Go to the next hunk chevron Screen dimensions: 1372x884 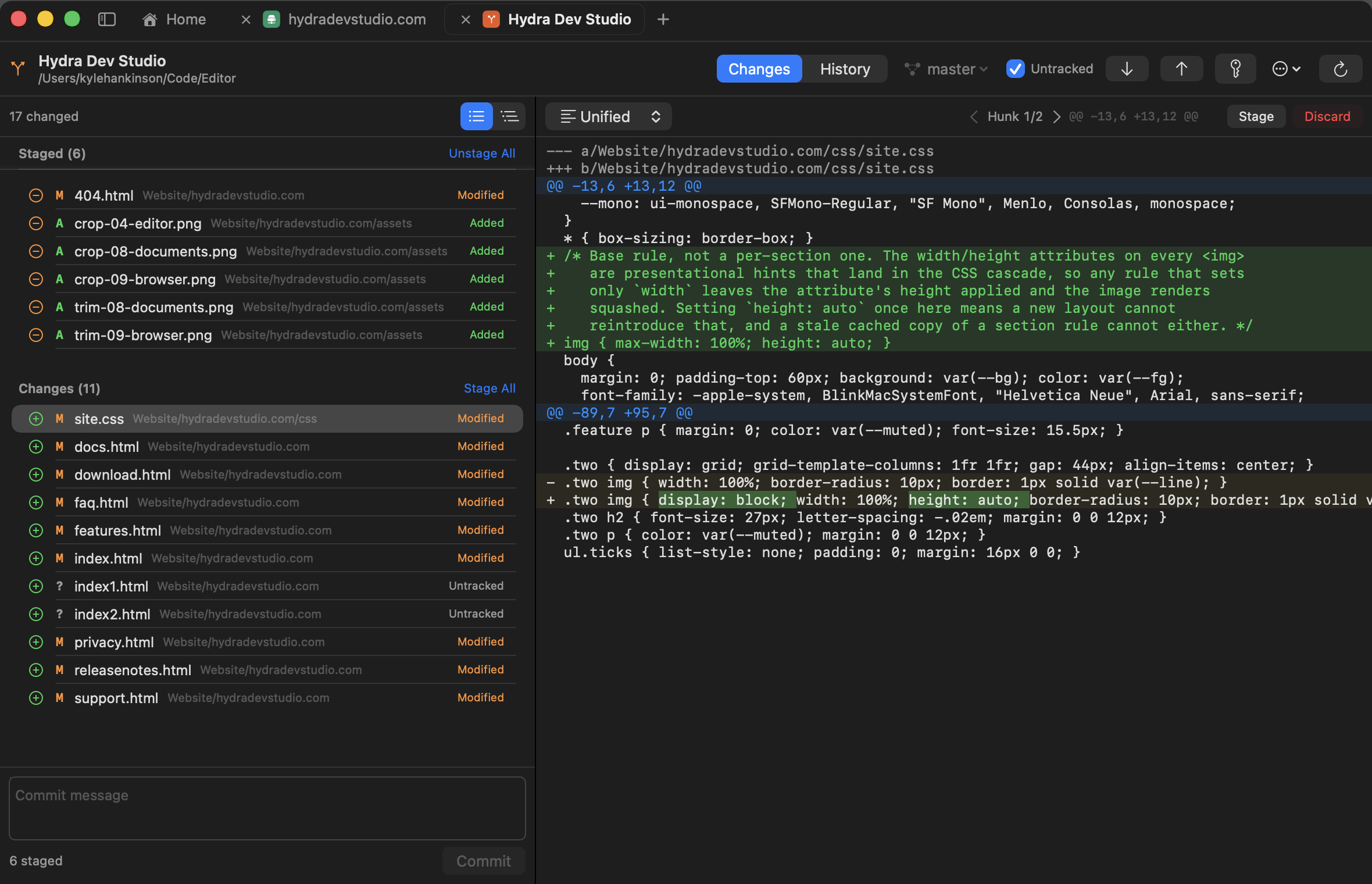[x=1056, y=117]
